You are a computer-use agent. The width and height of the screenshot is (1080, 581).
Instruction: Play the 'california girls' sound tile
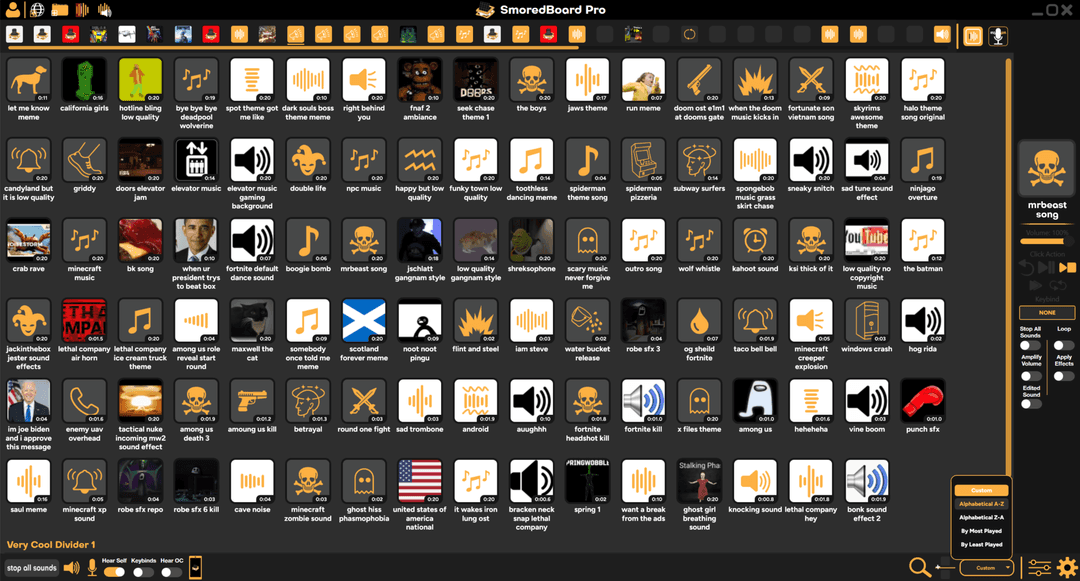pyautogui.click(x=84, y=80)
